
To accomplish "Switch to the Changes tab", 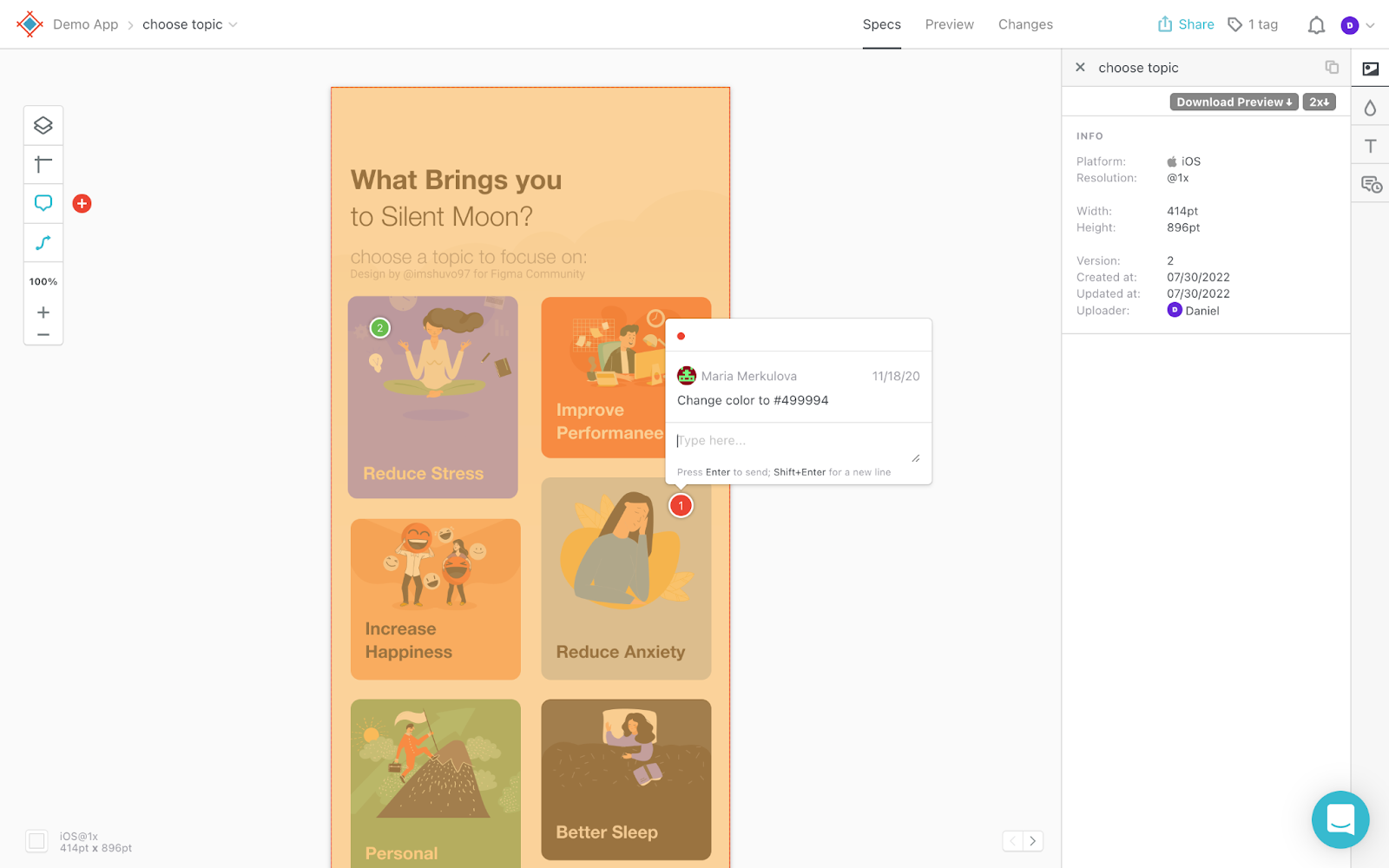I will (1025, 24).
